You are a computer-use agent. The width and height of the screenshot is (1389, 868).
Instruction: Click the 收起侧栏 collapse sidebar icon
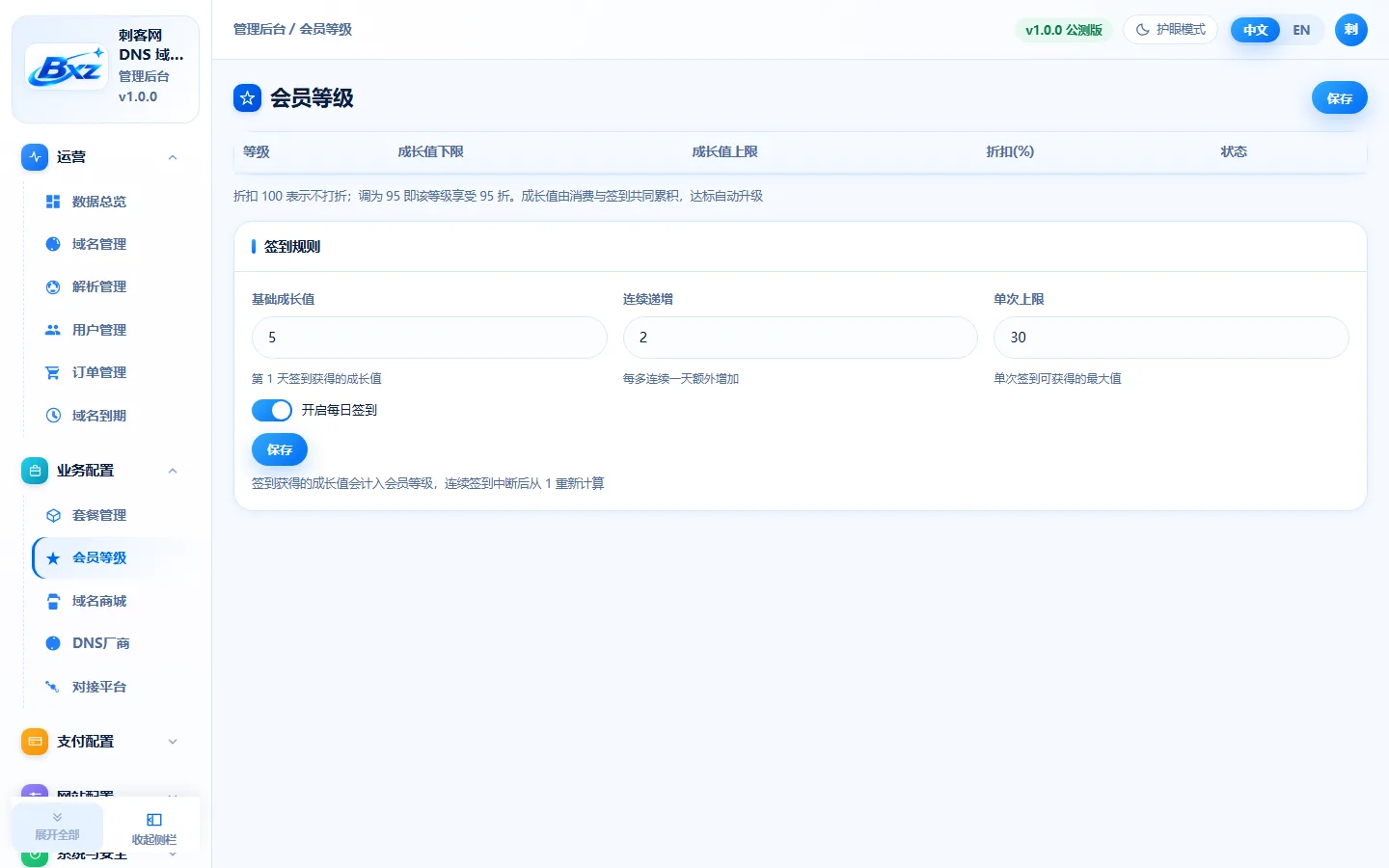(154, 820)
